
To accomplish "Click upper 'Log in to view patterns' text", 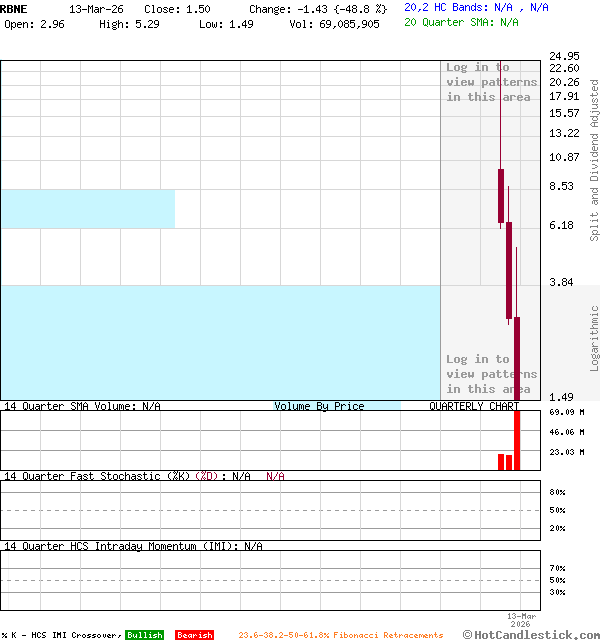I will (491, 82).
